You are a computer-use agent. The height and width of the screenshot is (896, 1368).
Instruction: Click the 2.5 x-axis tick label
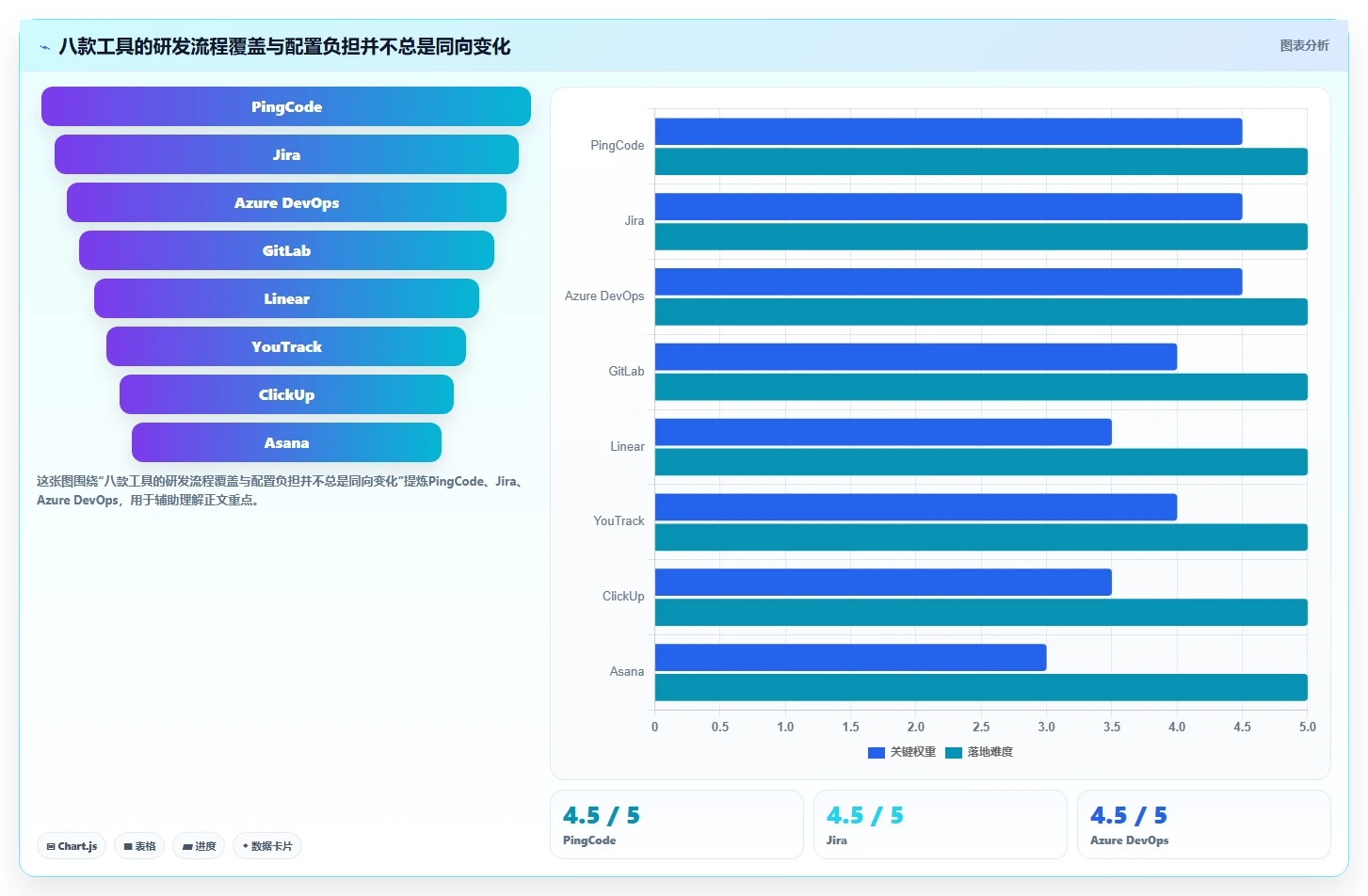pos(981,728)
